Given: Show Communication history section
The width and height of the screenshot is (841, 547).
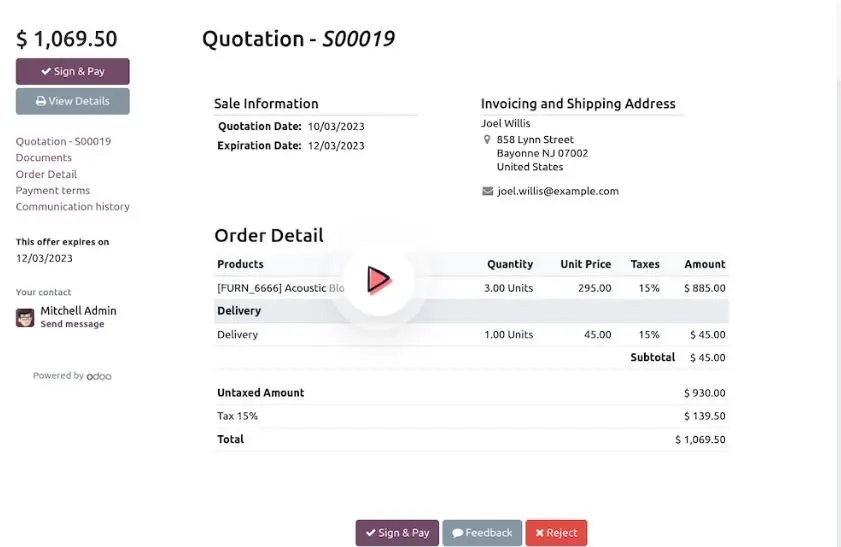Looking at the screenshot, I should tap(72, 207).
